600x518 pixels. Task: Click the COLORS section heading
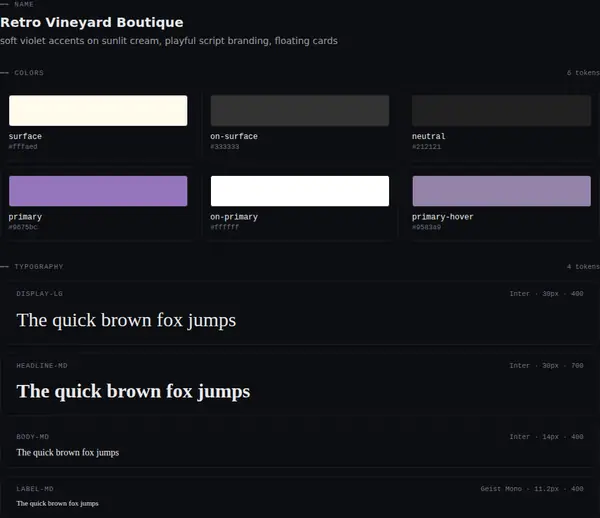(29, 73)
